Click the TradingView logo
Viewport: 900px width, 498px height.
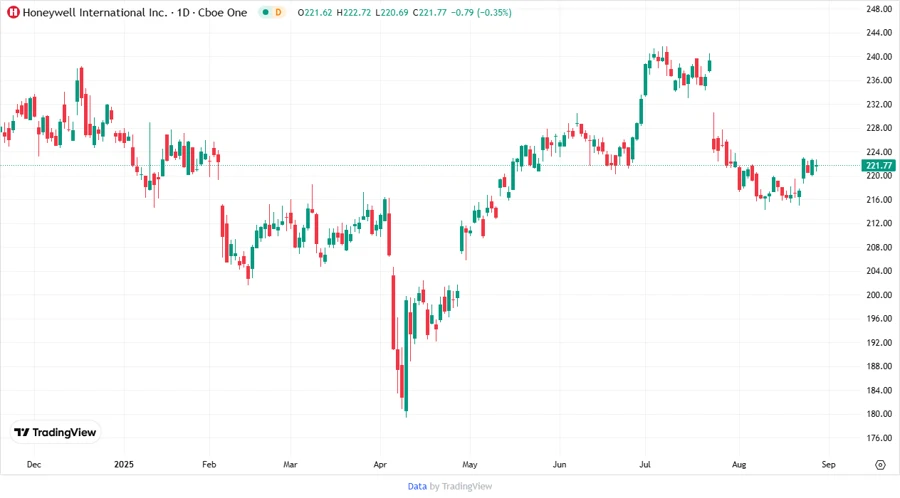click(56, 432)
